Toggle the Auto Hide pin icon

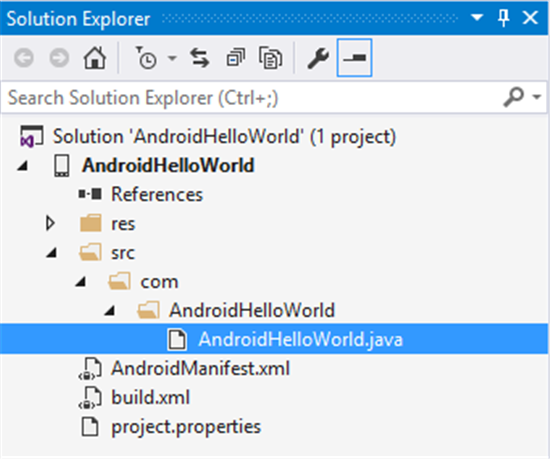point(503,18)
